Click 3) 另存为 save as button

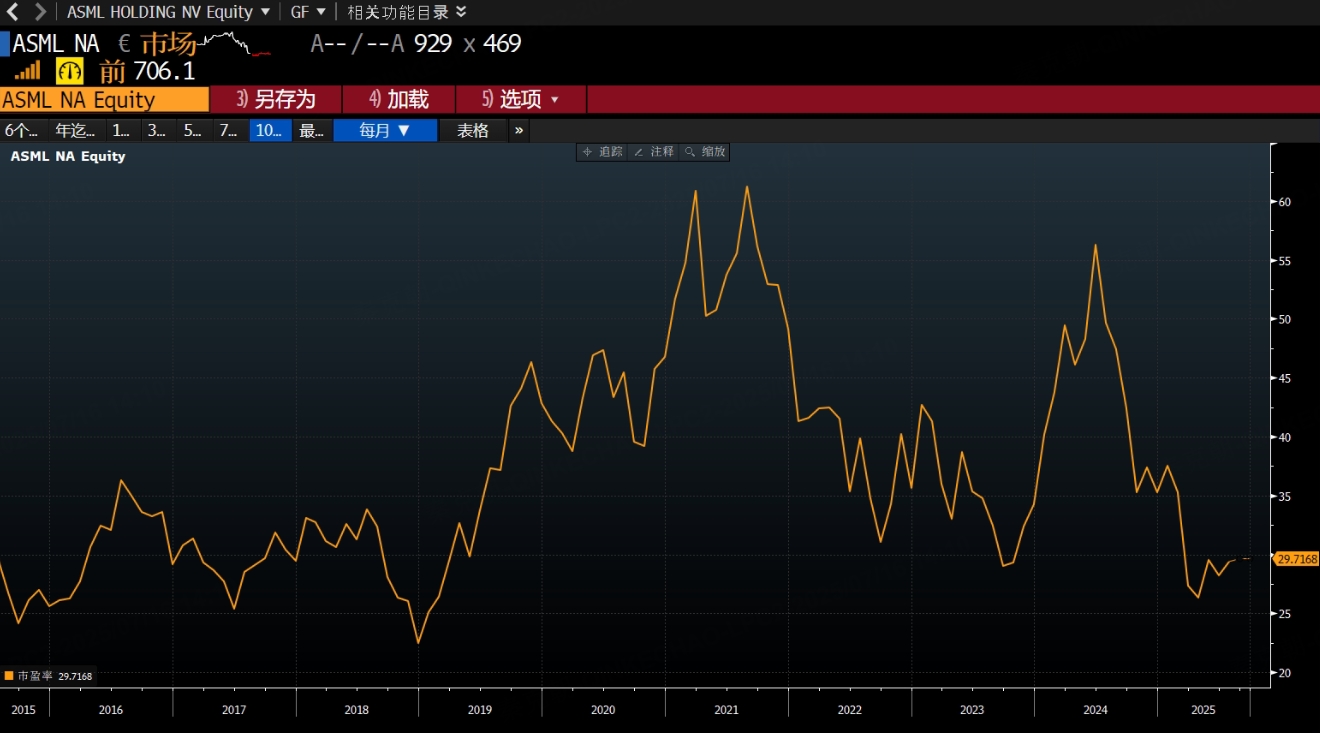(x=276, y=99)
